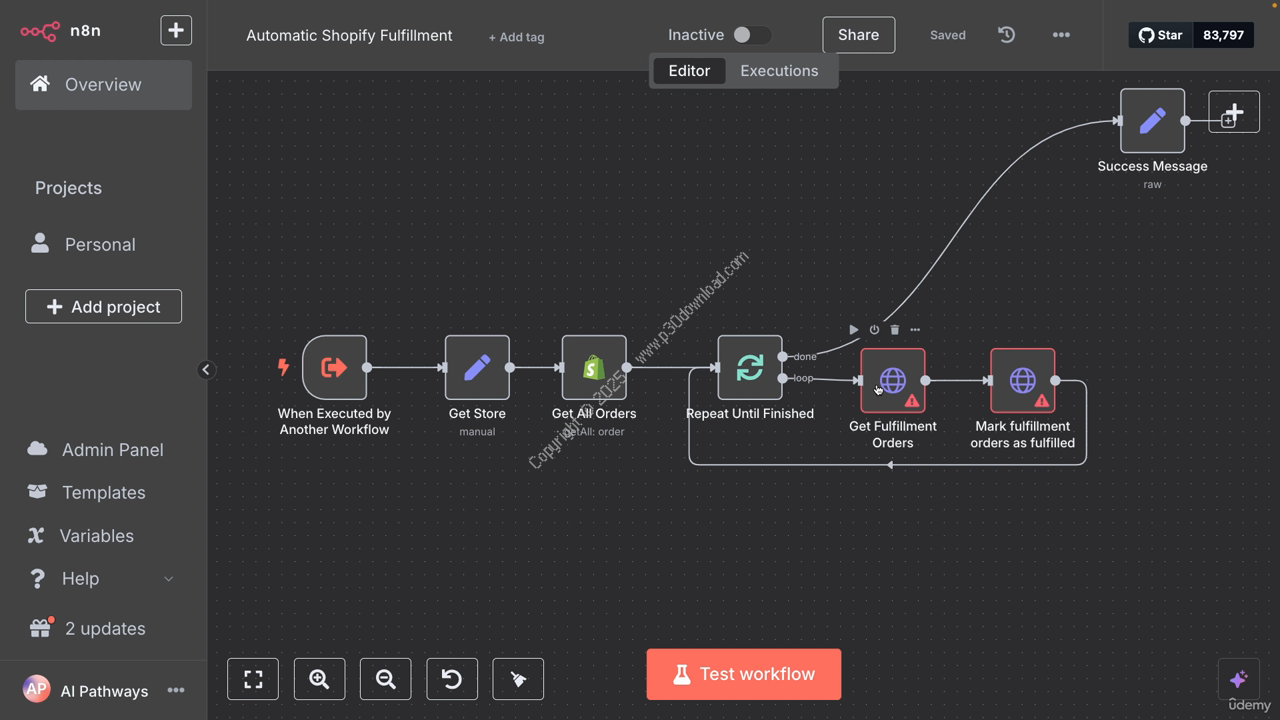Click the zoom out magnifier button
This screenshot has width=1280, height=720.
(x=385, y=679)
